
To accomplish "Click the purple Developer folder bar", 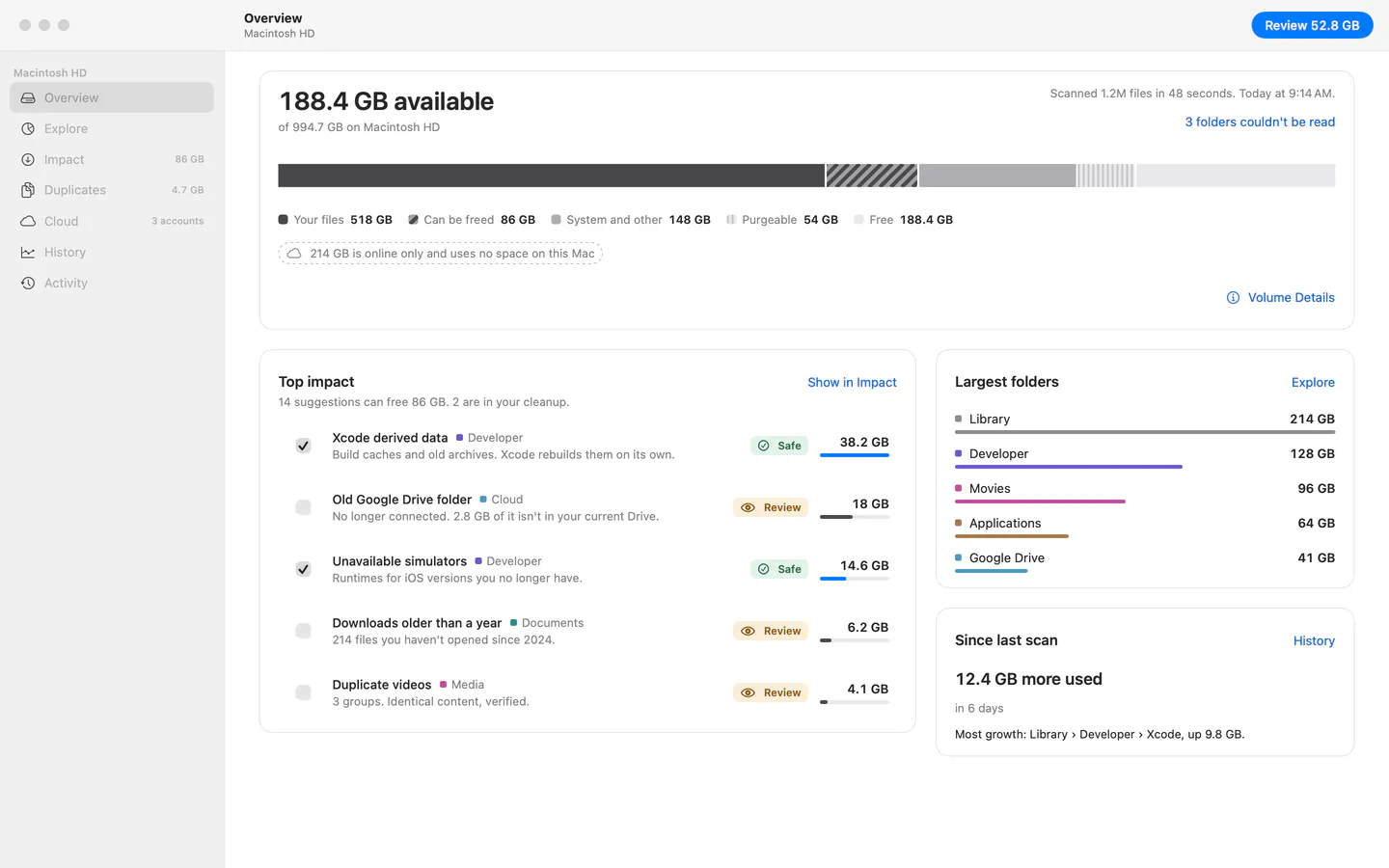I will (1069, 467).
